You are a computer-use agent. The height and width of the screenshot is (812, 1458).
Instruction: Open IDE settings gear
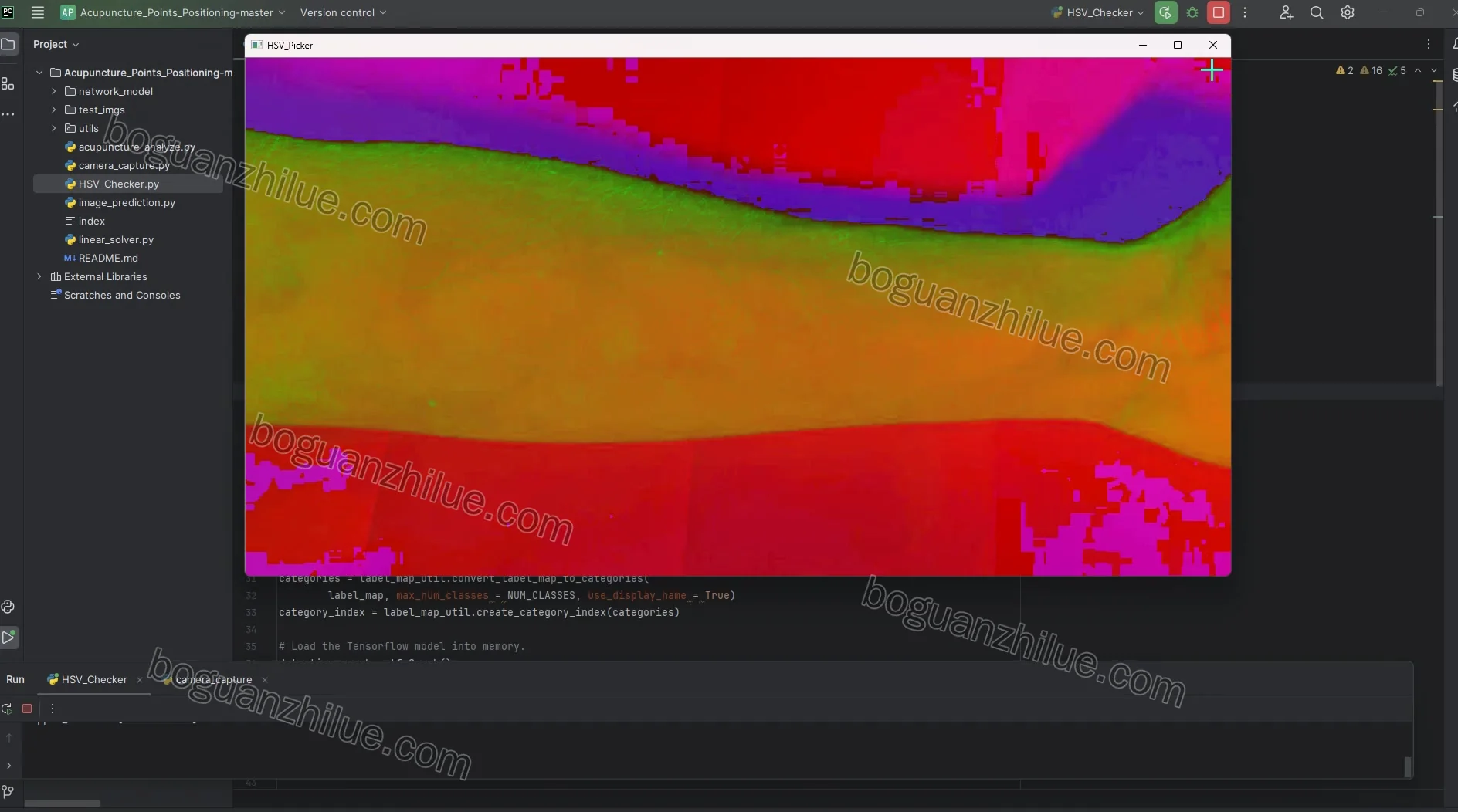click(x=1348, y=12)
